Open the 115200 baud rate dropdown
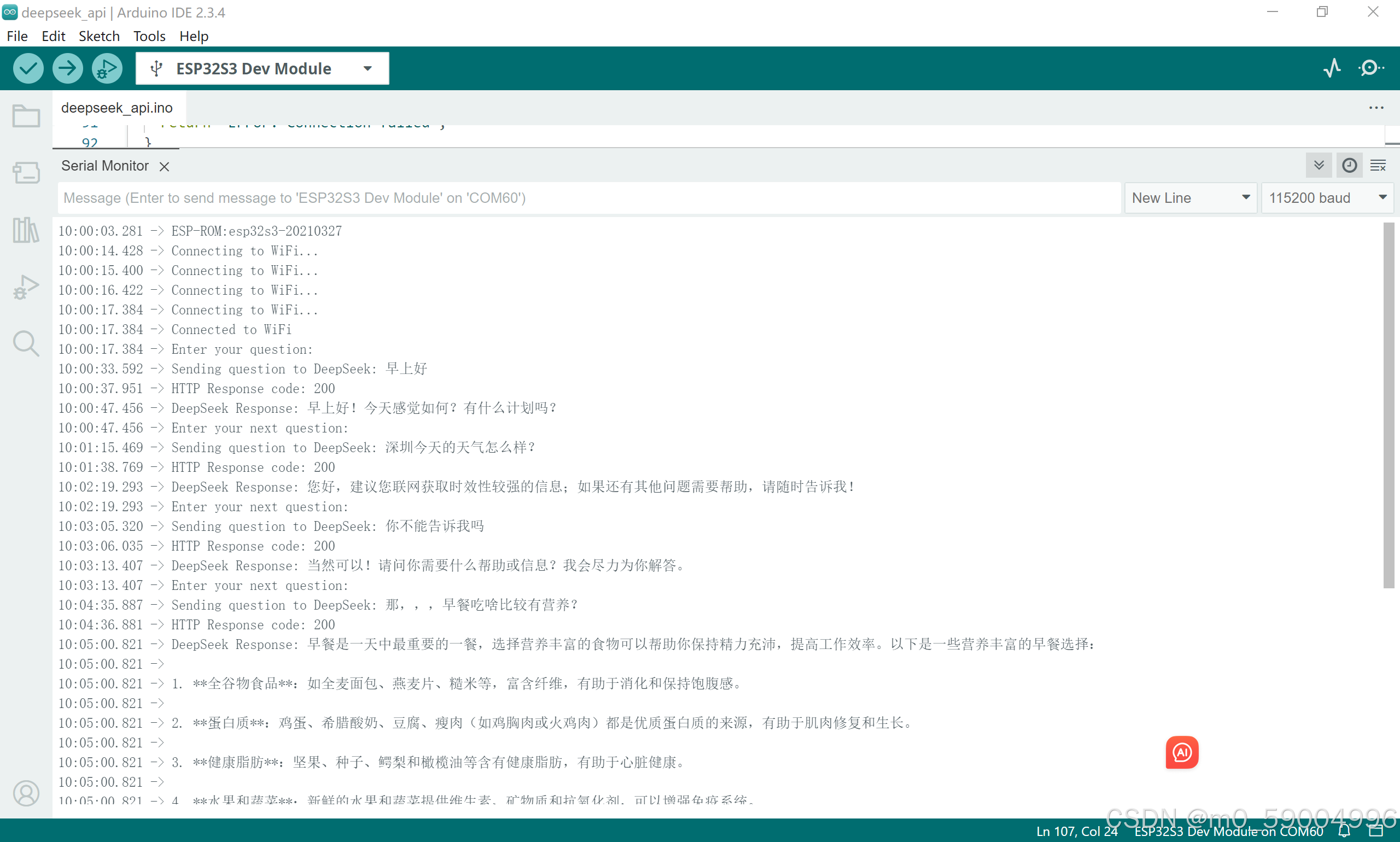The width and height of the screenshot is (1400, 842). point(1327,198)
